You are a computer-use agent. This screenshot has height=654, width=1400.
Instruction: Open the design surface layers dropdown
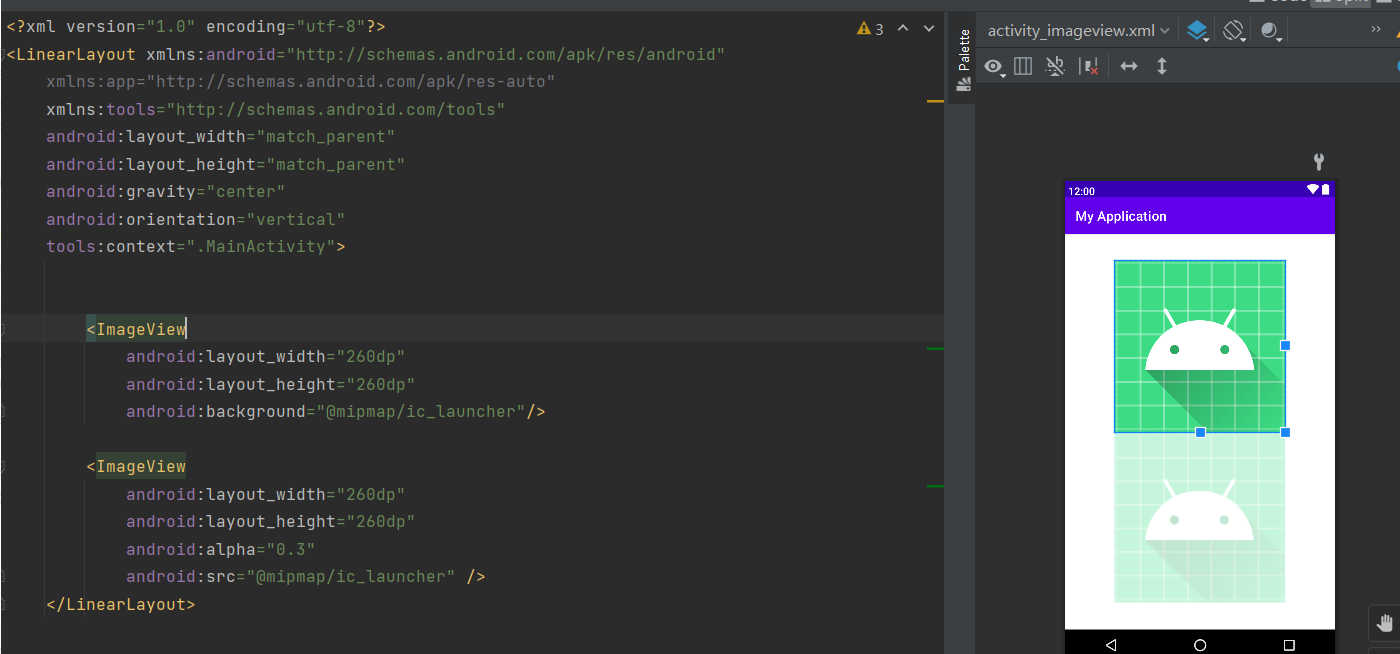coord(1198,31)
